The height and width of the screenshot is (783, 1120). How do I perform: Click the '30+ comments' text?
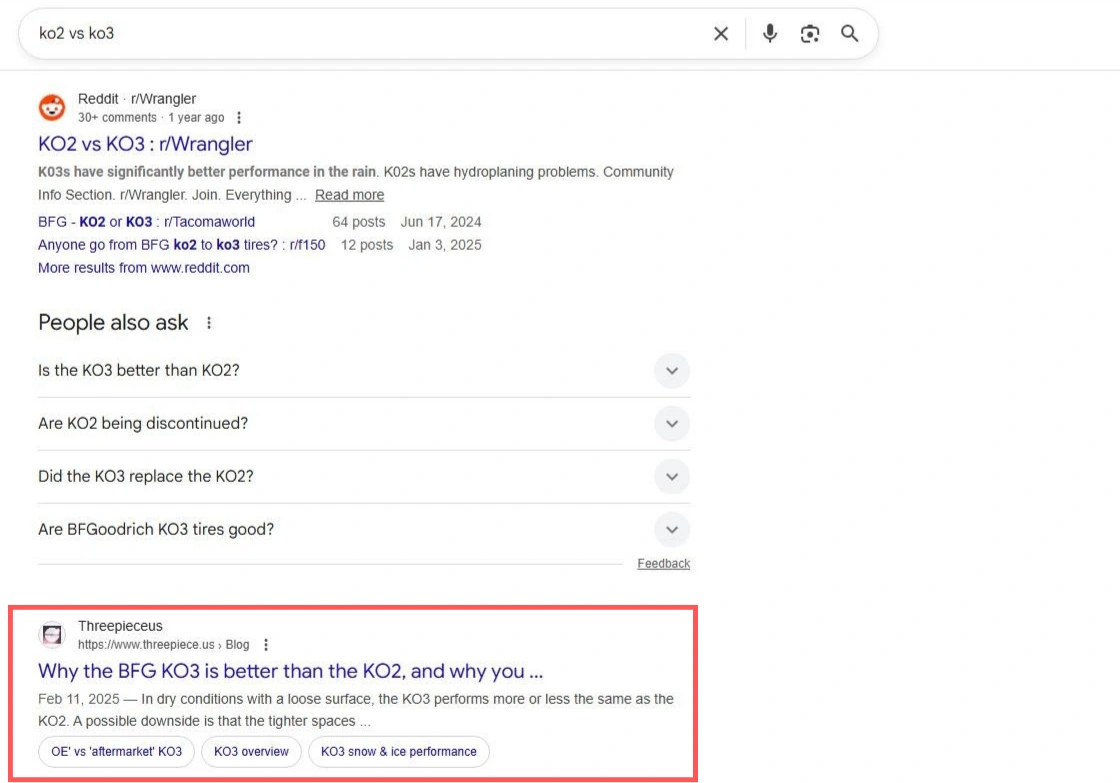[x=117, y=117]
